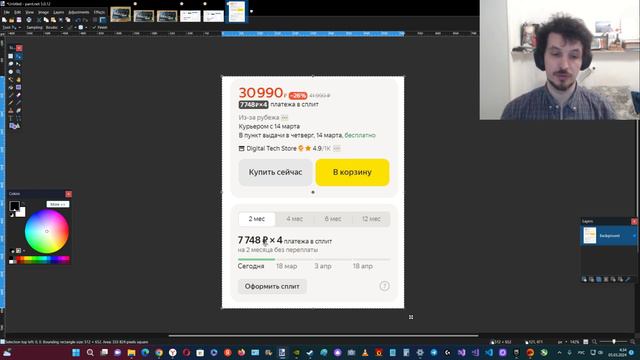Screen dimensions: 640x360
Task: Select the Move Selection tool
Action: click(x=18, y=64)
